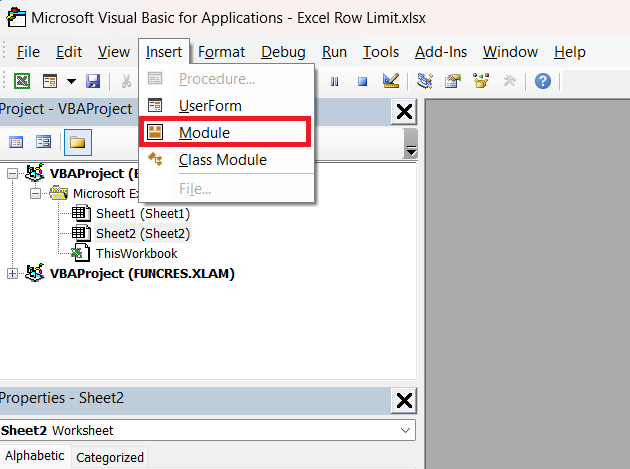
Task: Click the Toolbox hammer and wrench icon
Action: pos(509,81)
